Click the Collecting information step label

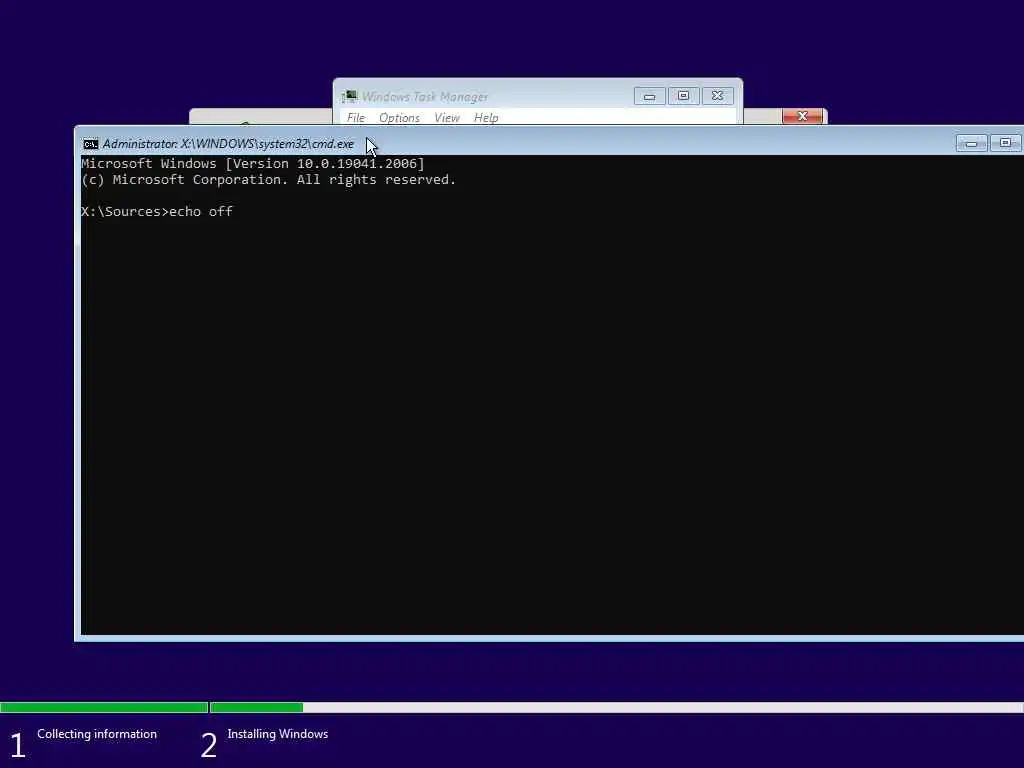point(97,734)
